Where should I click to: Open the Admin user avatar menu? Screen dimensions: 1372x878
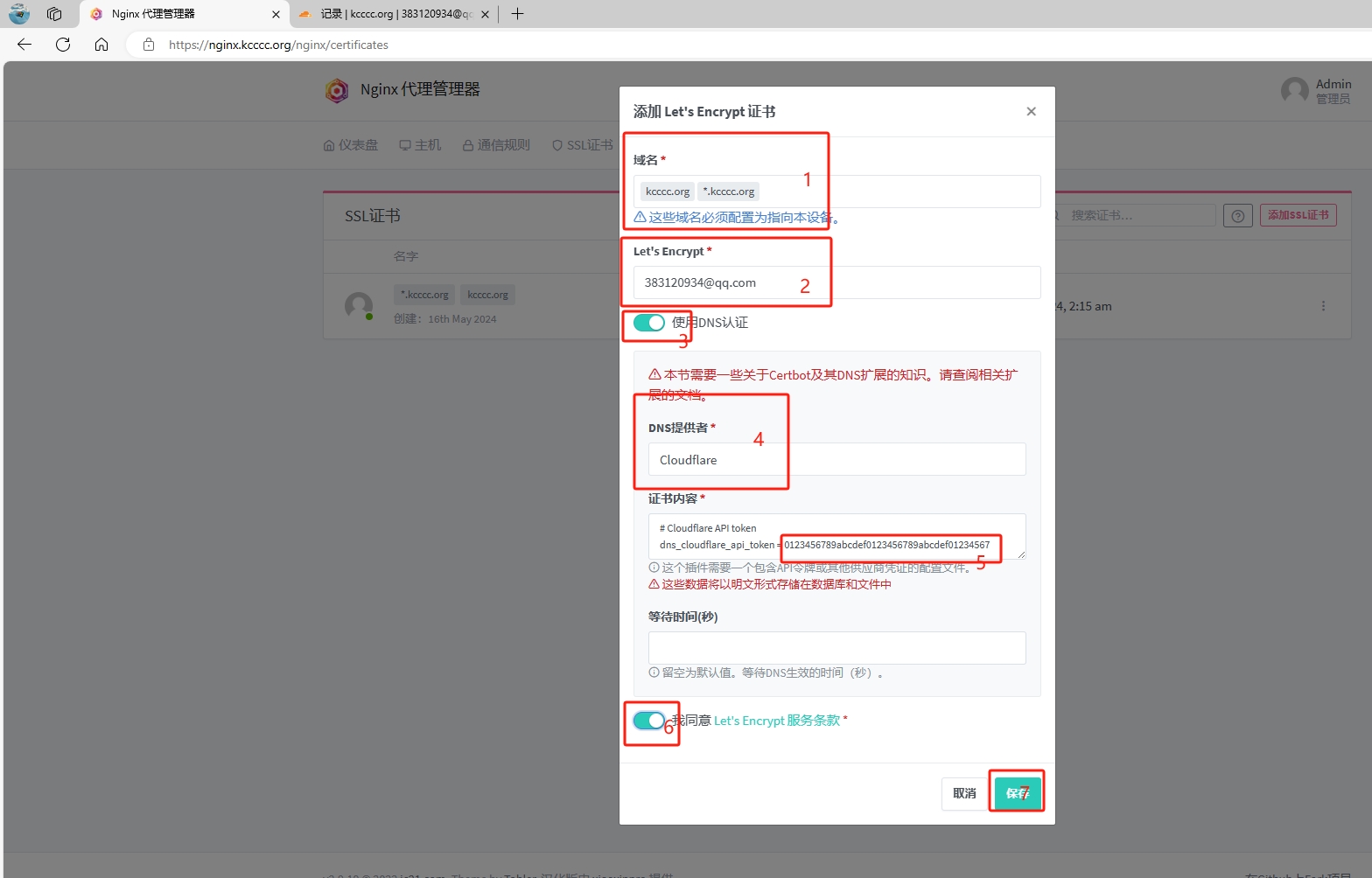[1316, 90]
